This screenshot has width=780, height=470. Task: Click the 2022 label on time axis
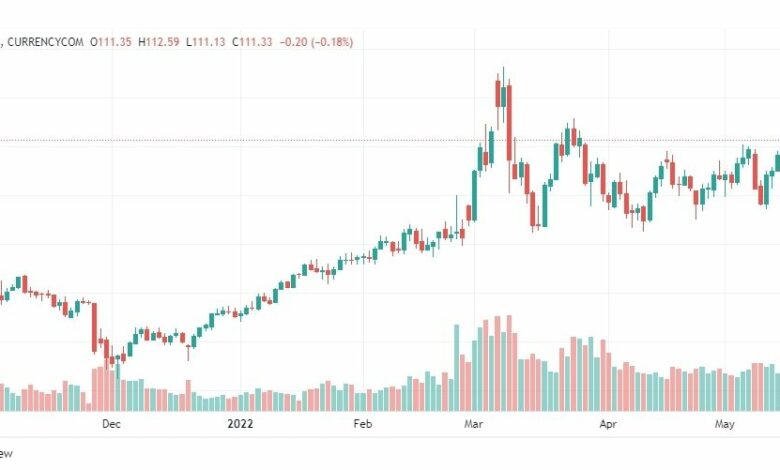click(240, 424)
